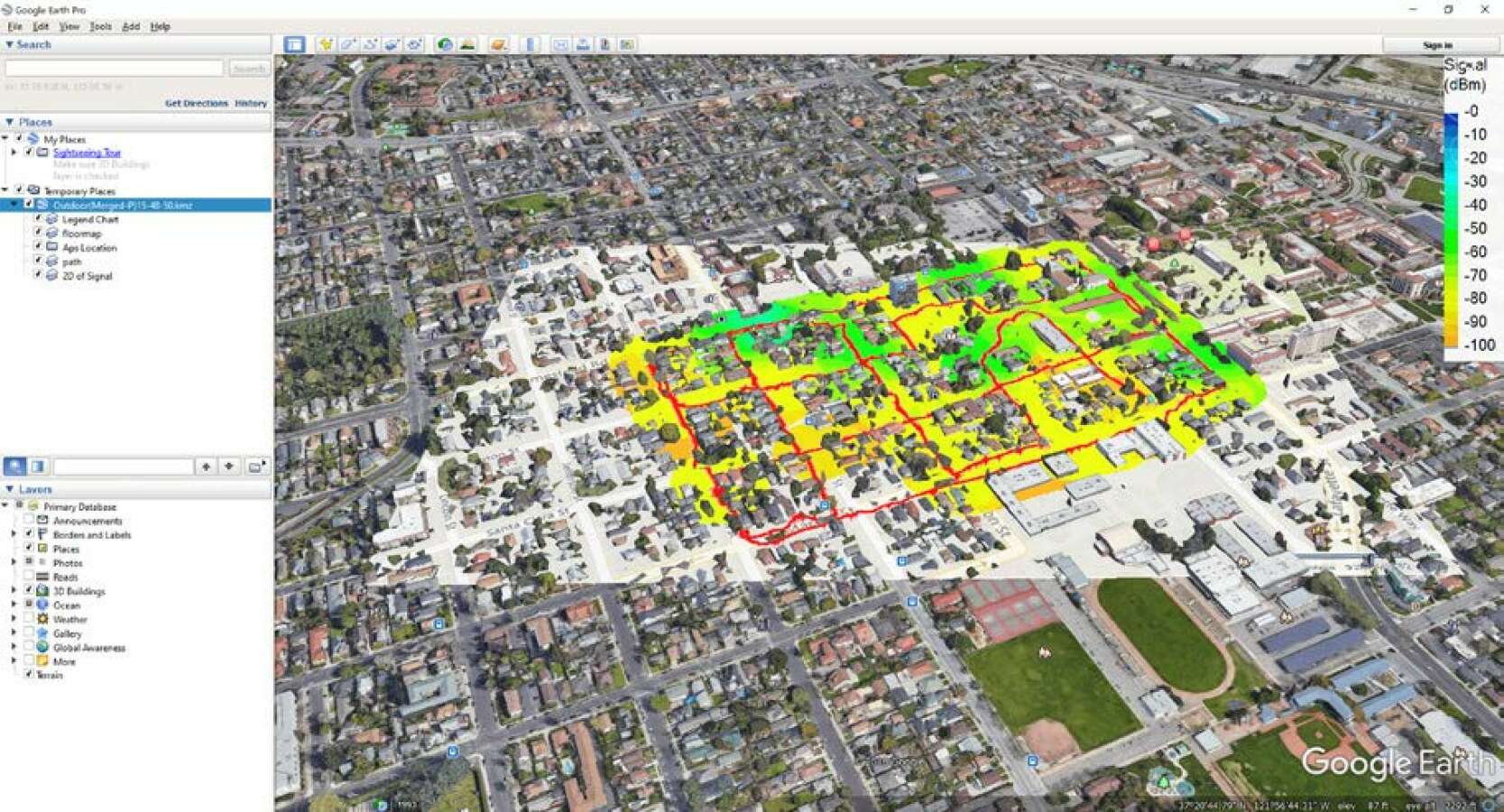Click the signal dBm color legend bar

coord(1451,229)
